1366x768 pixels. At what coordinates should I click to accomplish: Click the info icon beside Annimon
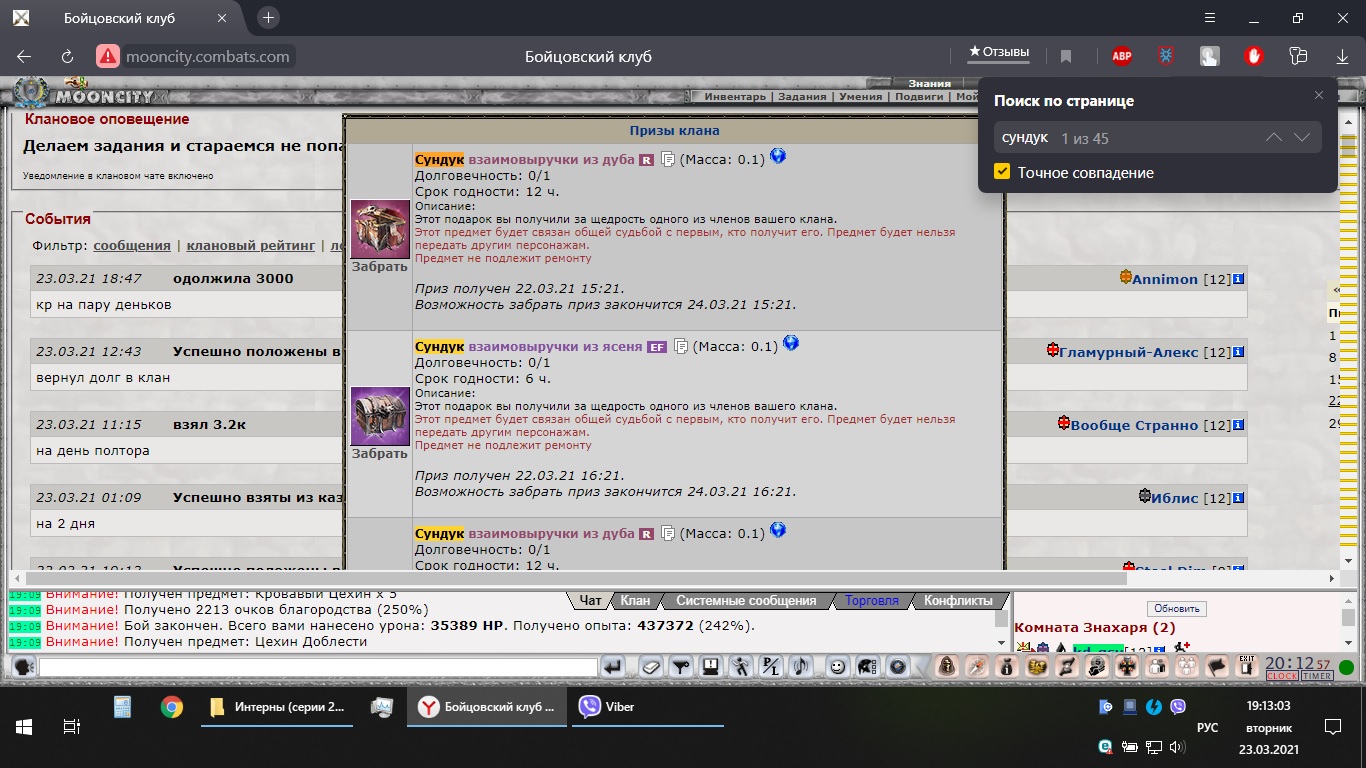[x=1238, y=279]
